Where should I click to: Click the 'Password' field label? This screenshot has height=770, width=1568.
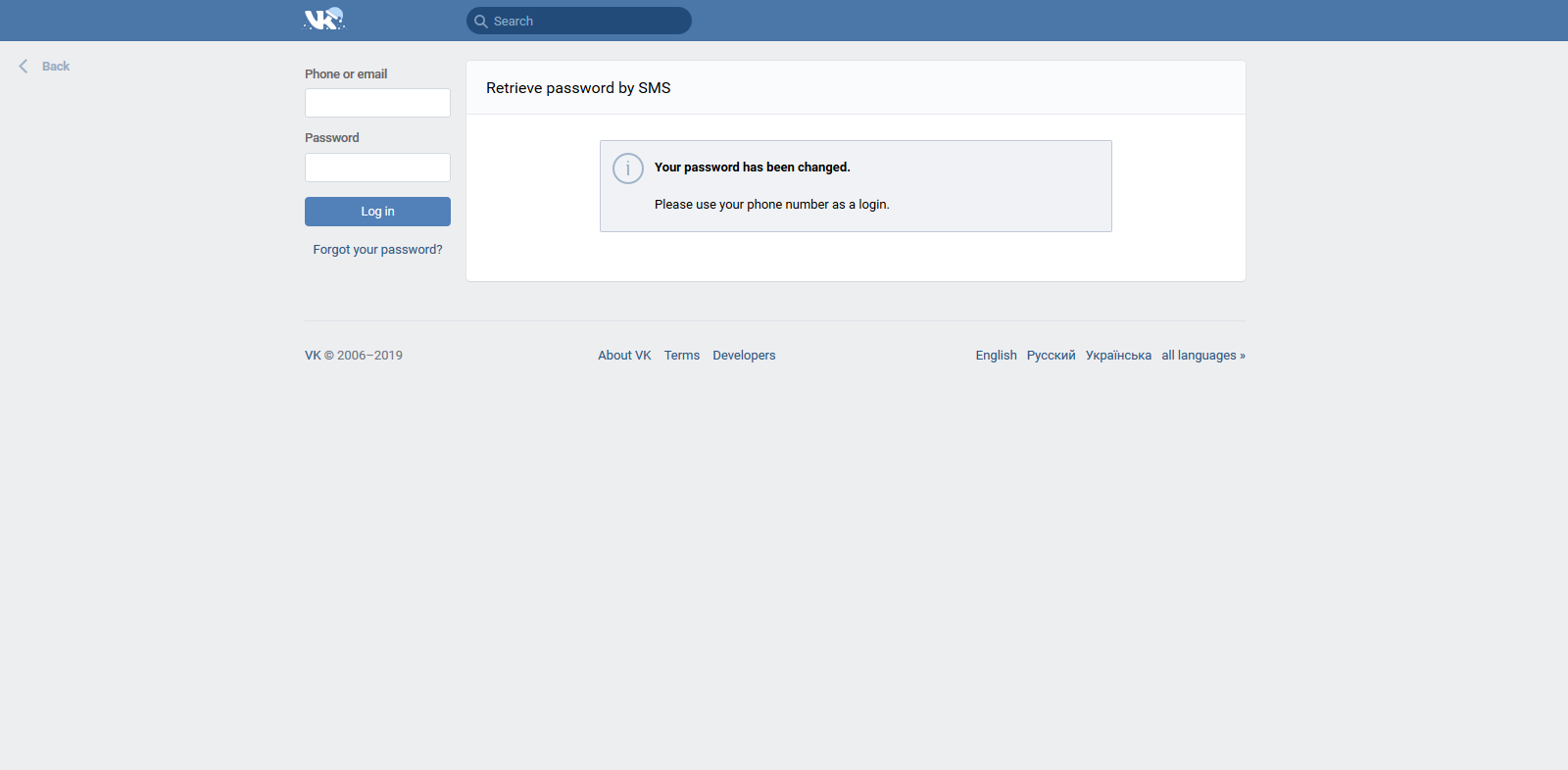click(x=332, y=138)
